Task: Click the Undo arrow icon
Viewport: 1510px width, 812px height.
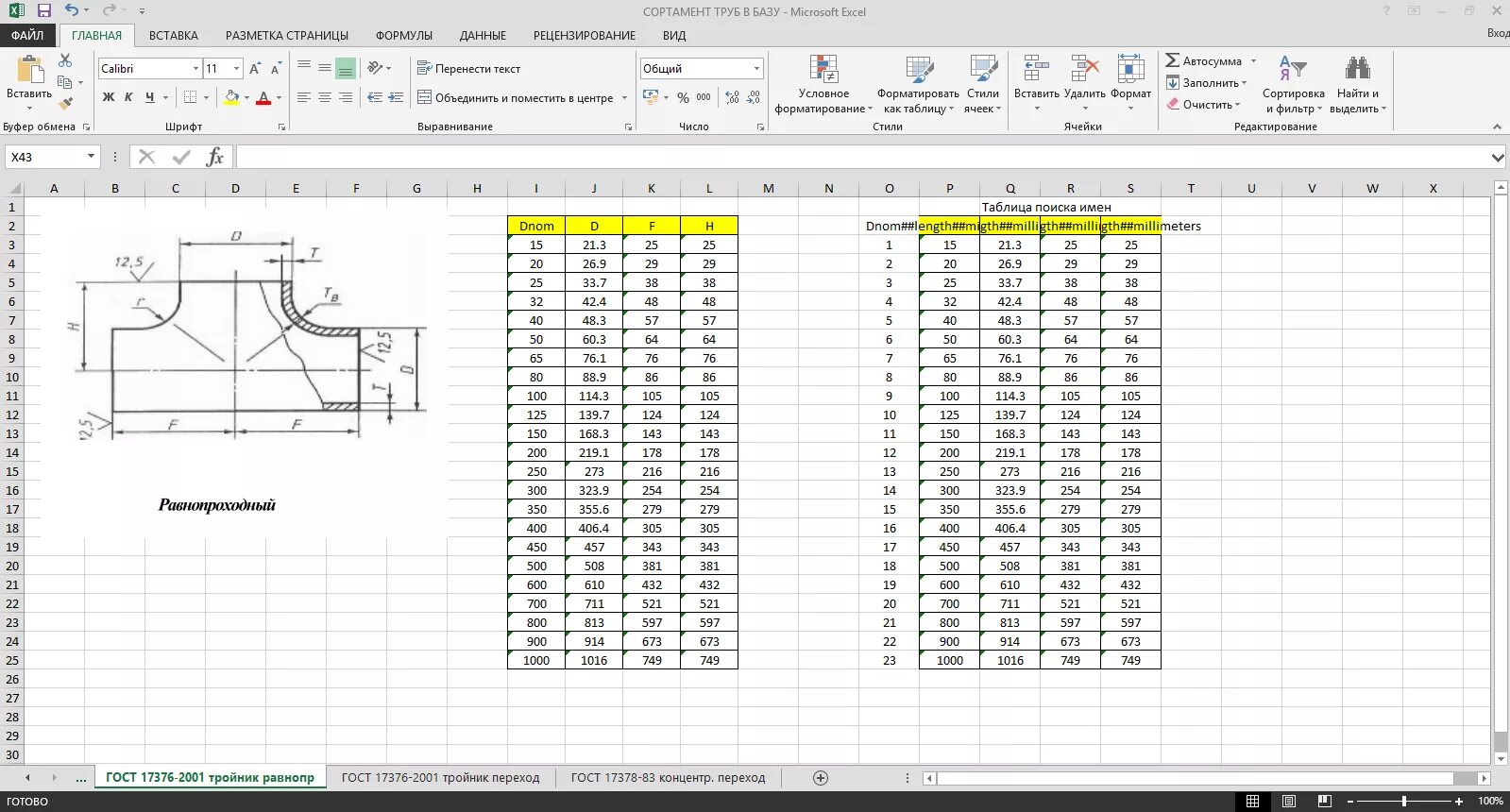Action: tap(72, 10)
